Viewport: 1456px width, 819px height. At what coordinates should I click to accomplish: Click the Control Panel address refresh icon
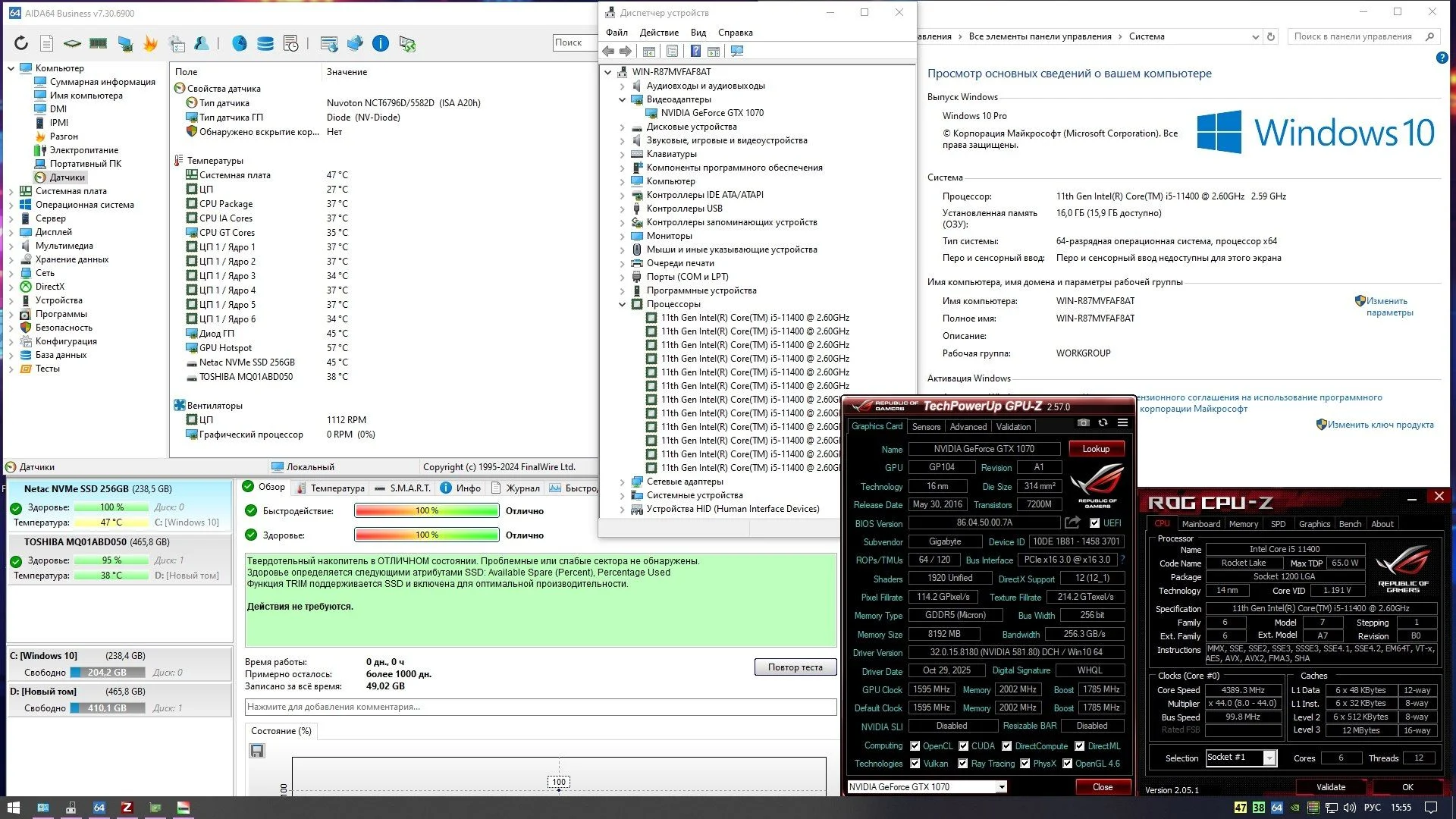(1272, 36)
